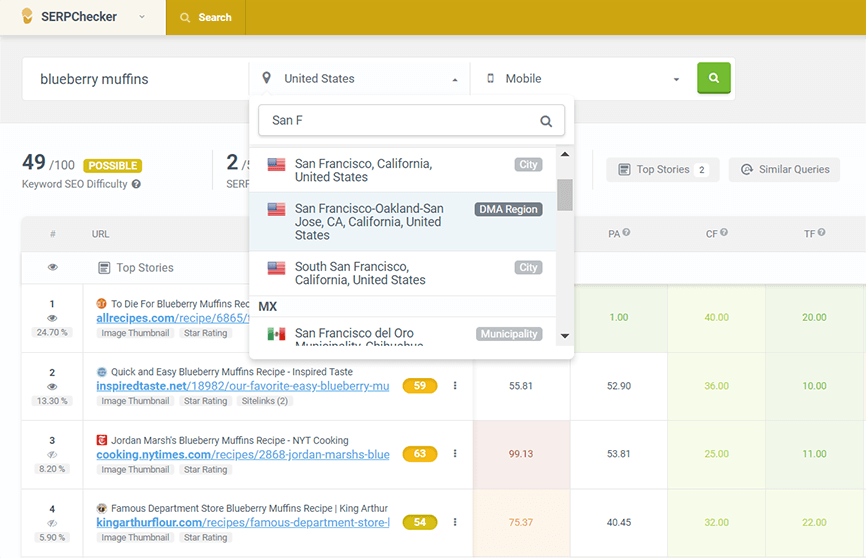Click the PA column help icon

(626, 233)
